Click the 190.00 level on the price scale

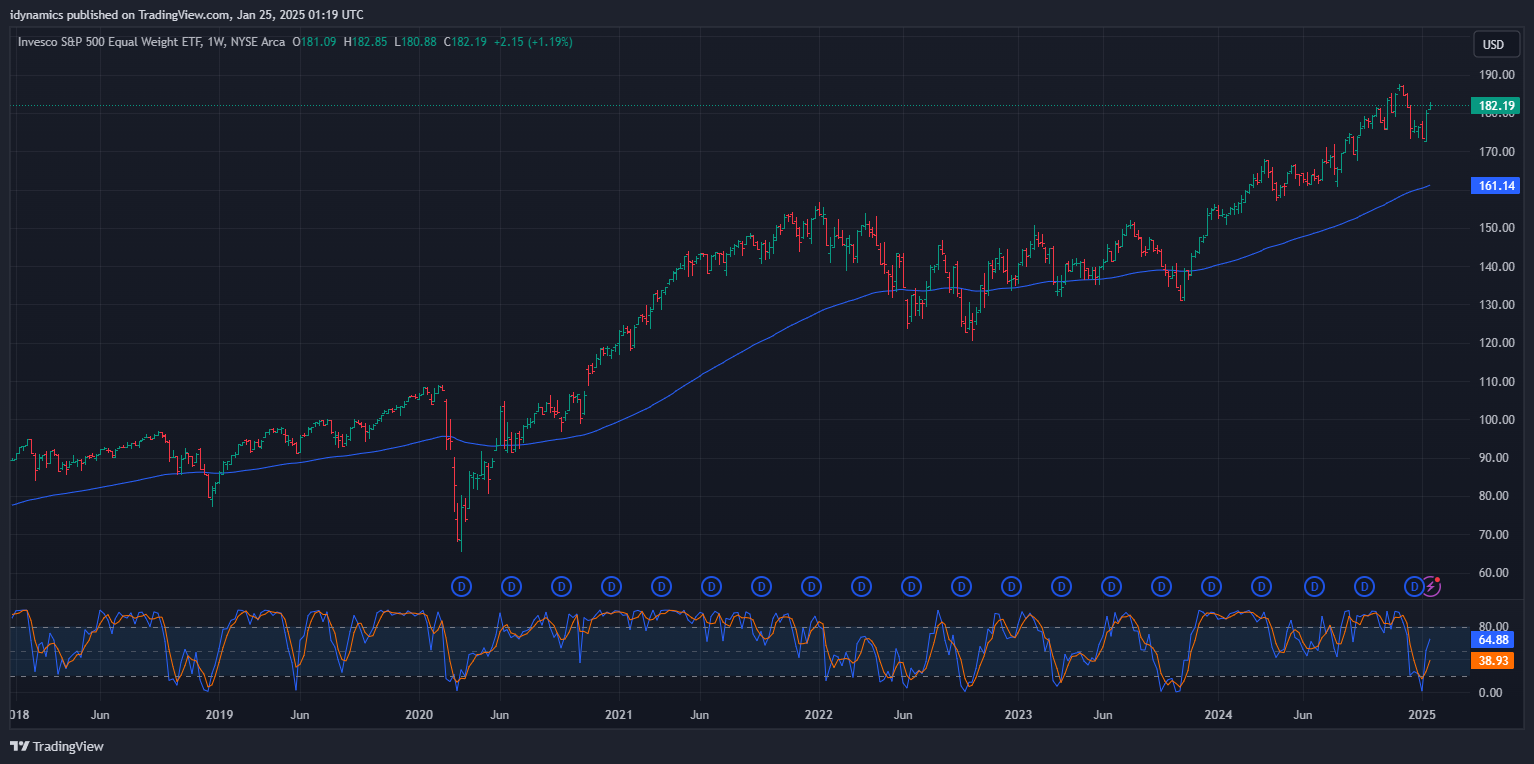pos(1497,75)
